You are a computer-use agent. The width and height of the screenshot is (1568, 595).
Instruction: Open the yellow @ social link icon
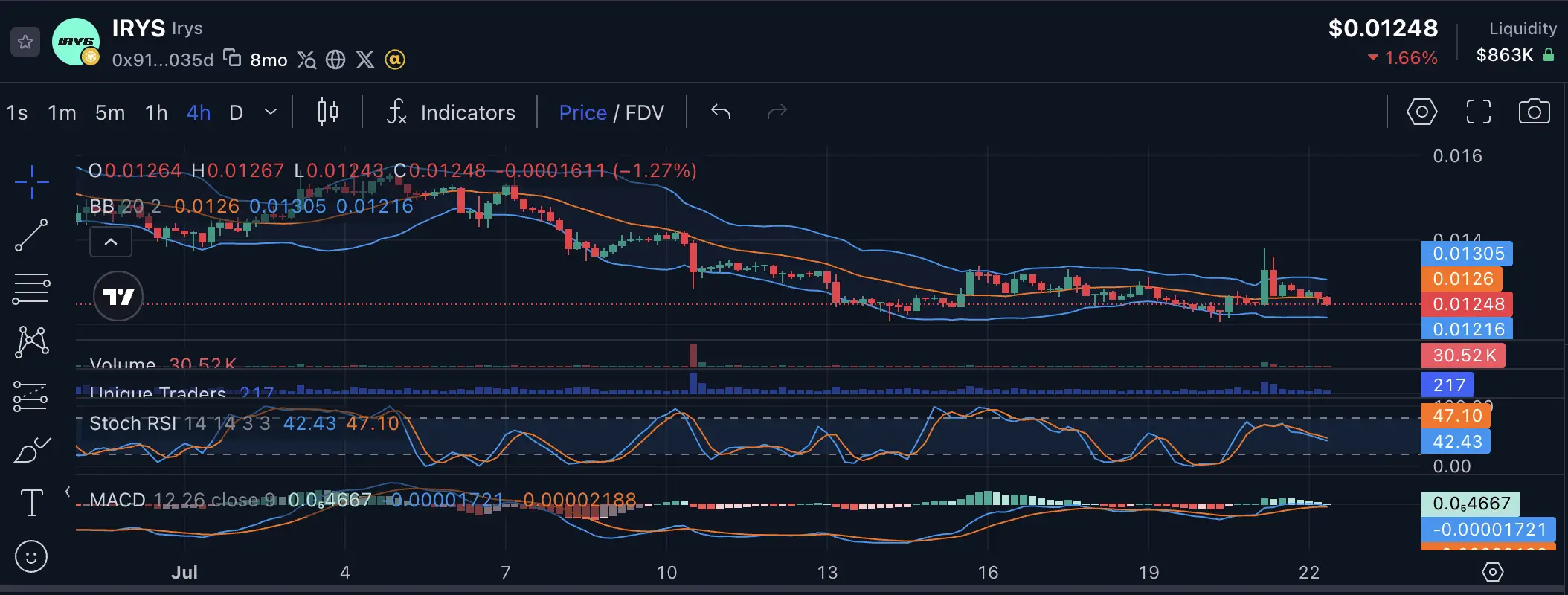coord(395,59)
